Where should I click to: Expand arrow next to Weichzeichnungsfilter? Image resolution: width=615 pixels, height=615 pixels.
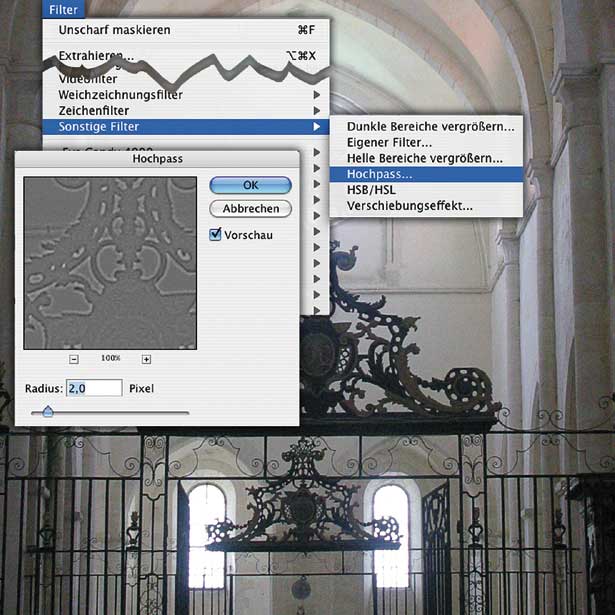click(317, 95)
